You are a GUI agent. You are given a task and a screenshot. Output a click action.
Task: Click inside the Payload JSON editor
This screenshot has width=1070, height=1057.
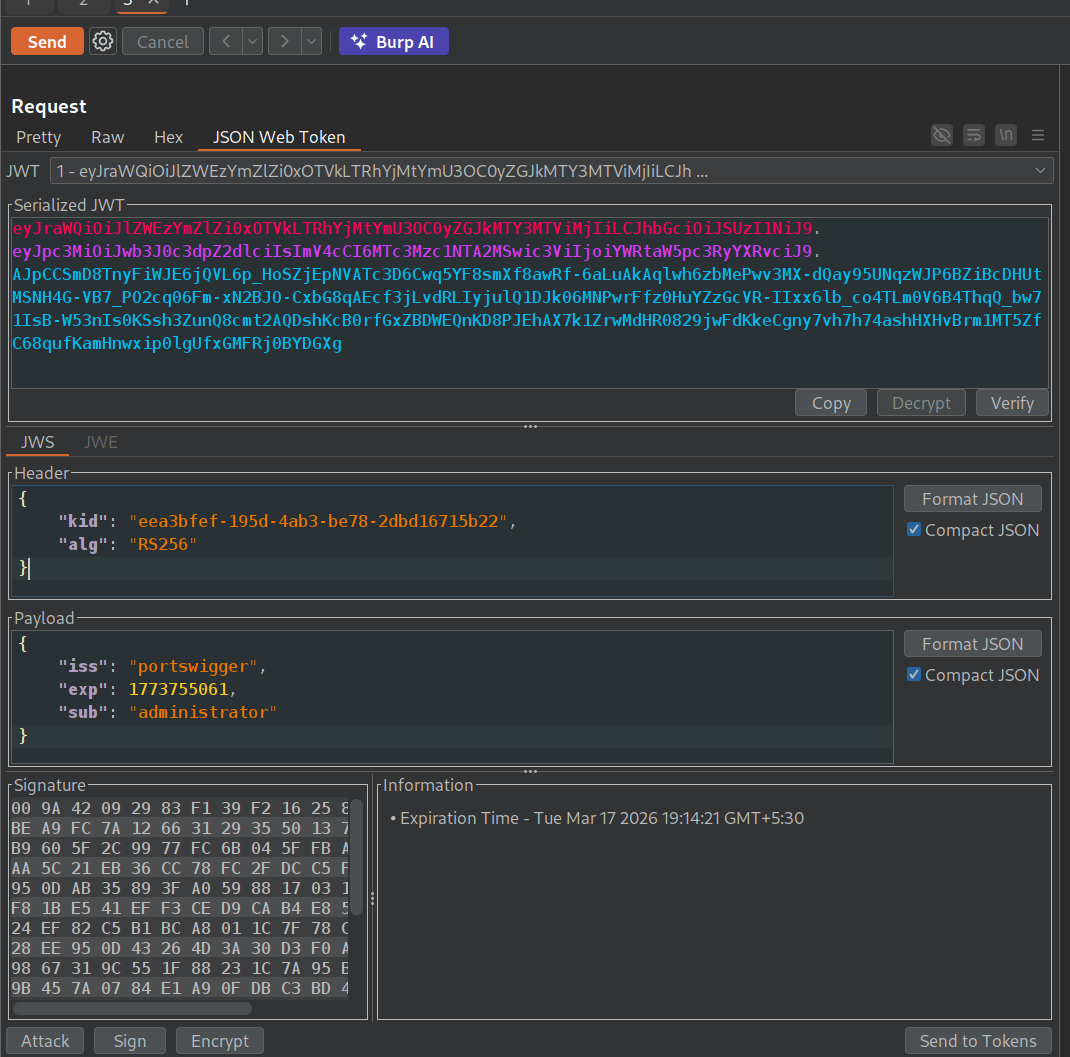450,690
